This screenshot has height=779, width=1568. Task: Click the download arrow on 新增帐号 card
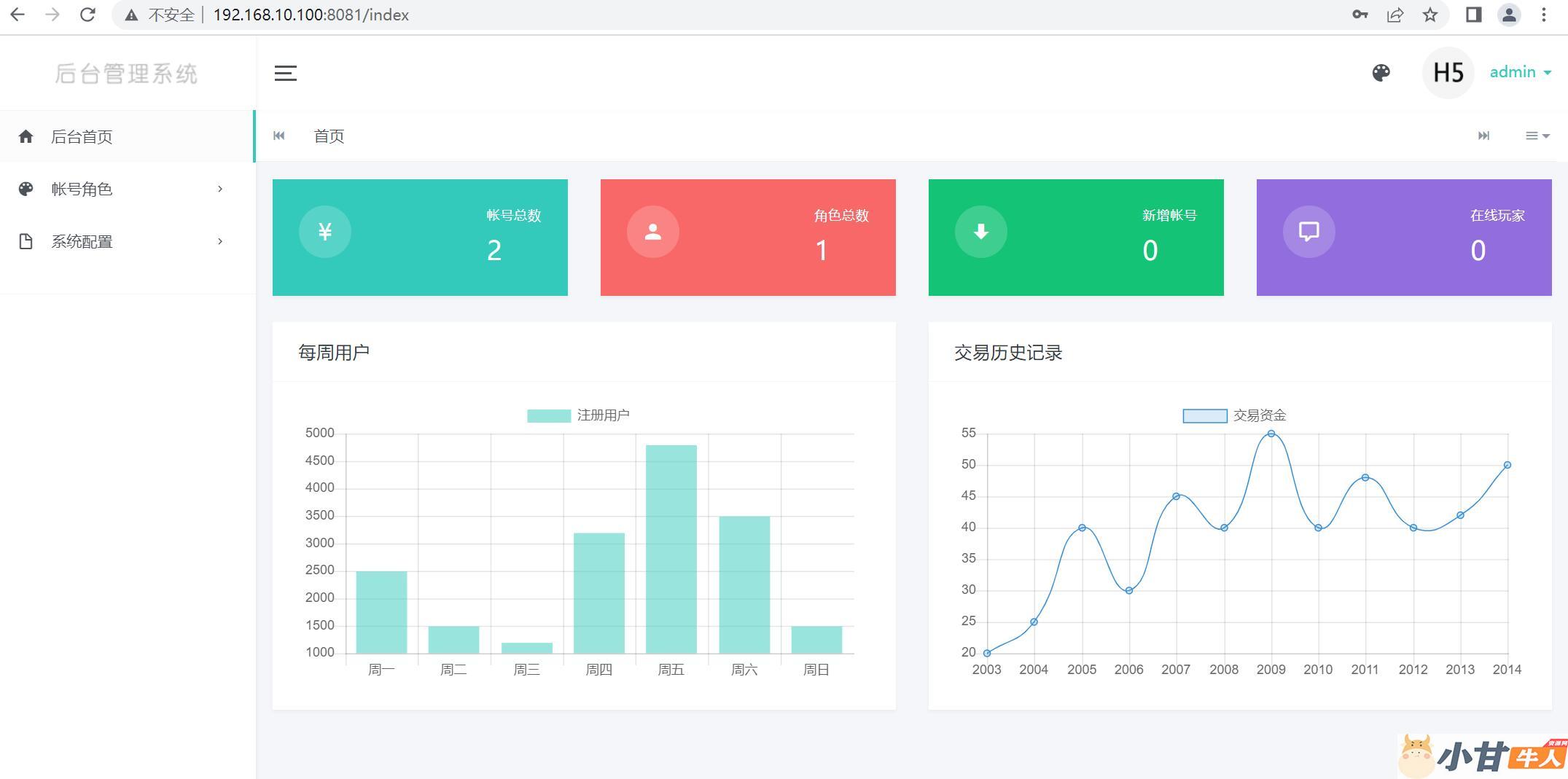(981, 232)
